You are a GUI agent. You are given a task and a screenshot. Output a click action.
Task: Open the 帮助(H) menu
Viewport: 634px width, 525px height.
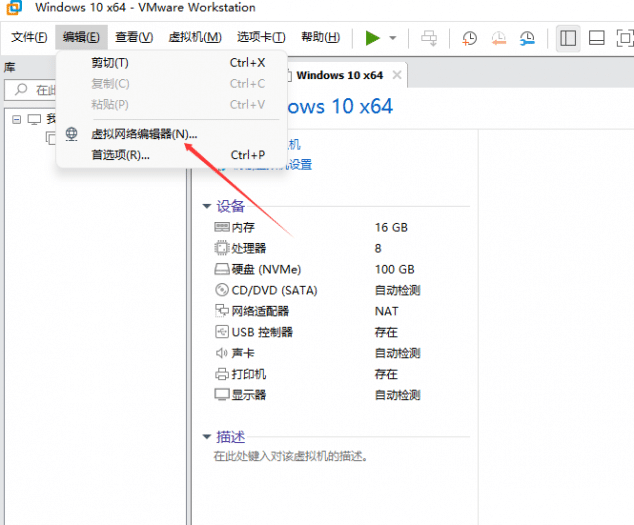tap(321, 37)
